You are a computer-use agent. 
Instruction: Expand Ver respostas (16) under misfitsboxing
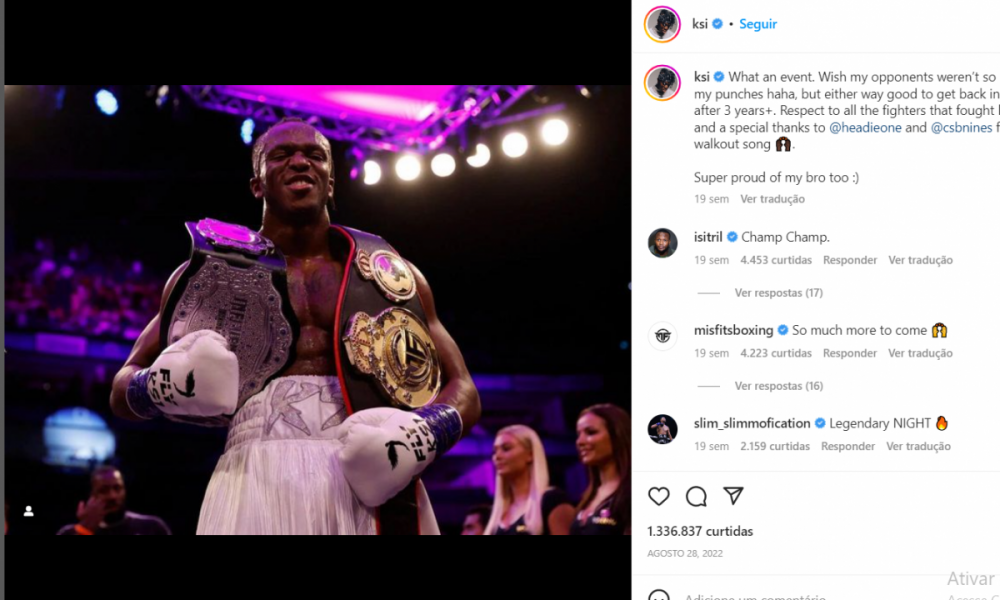778,386
